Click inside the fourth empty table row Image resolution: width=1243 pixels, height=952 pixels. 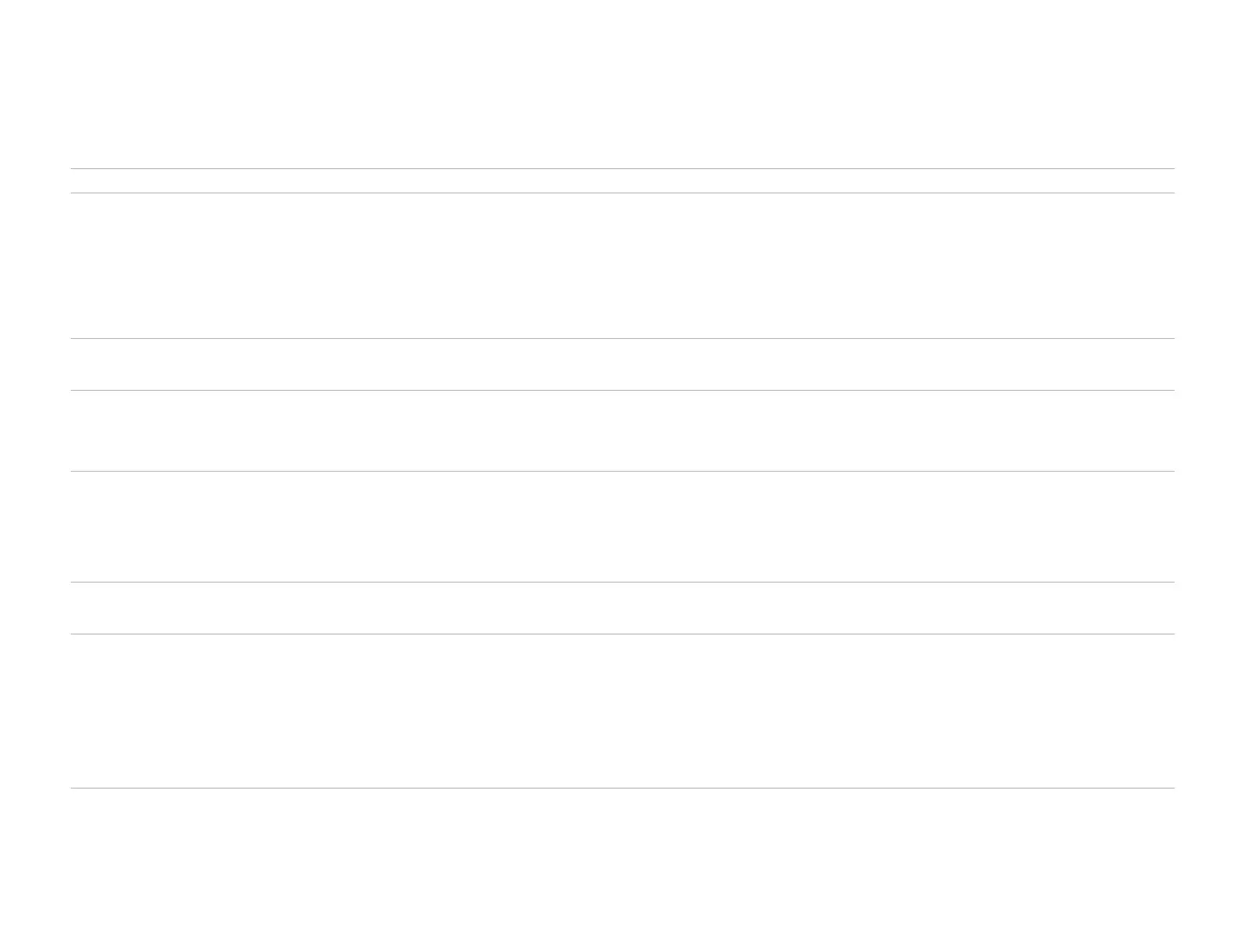(622, 527)
